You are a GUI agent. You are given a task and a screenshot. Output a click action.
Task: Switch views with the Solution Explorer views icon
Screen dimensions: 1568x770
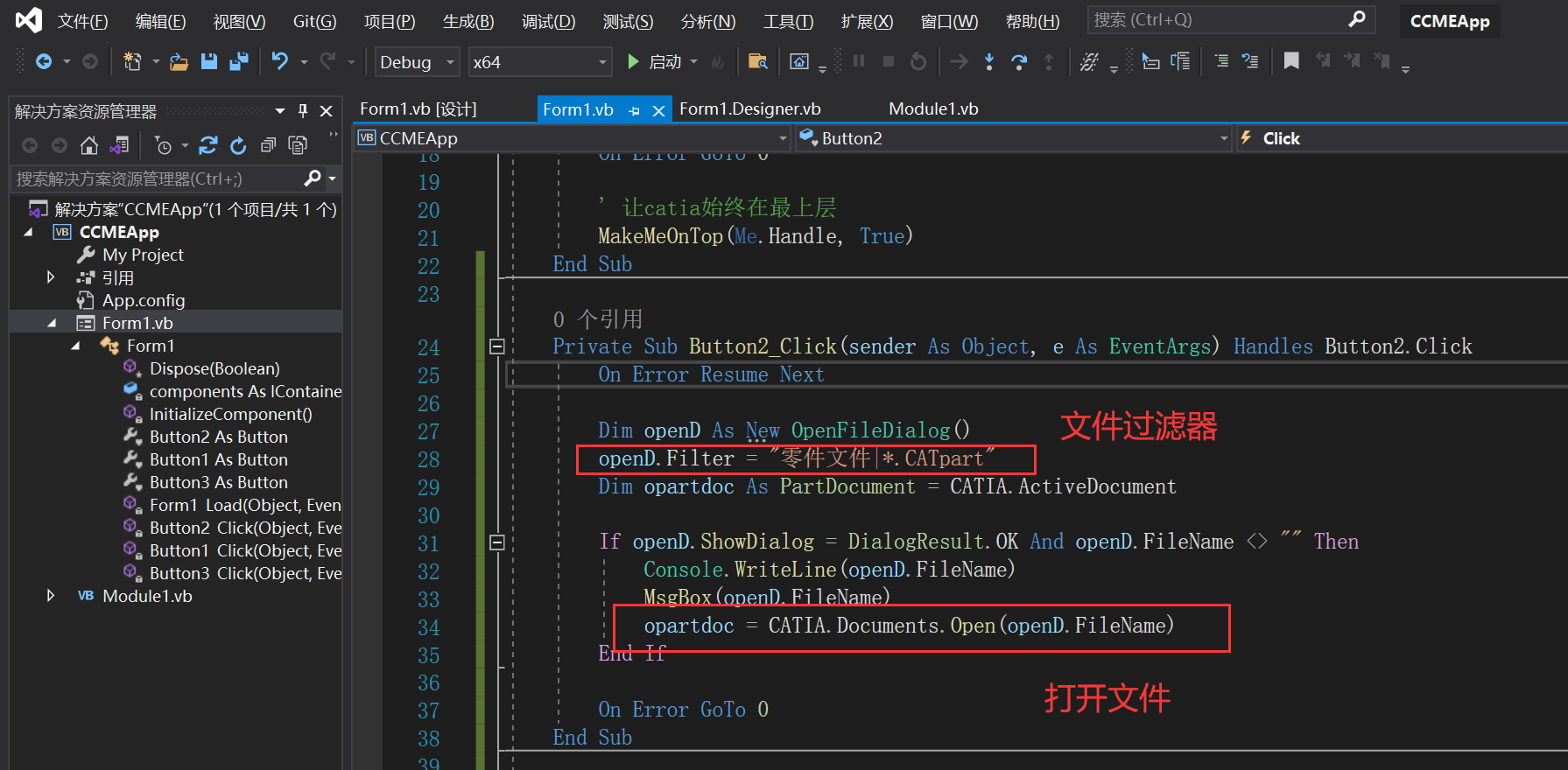pos(119,145)
